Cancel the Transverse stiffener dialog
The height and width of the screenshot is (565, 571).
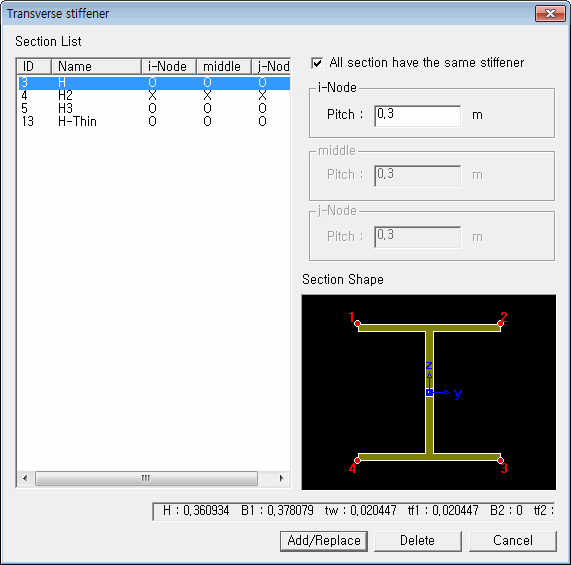513,541
